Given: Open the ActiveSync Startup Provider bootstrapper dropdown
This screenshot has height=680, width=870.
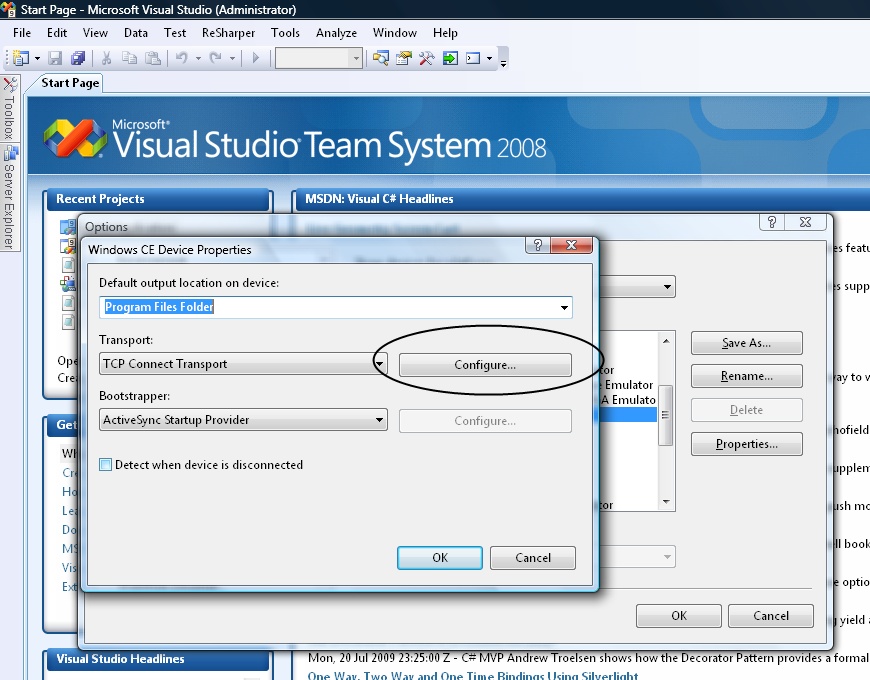Looking at the screenshot, I should (x=243, y=420).
